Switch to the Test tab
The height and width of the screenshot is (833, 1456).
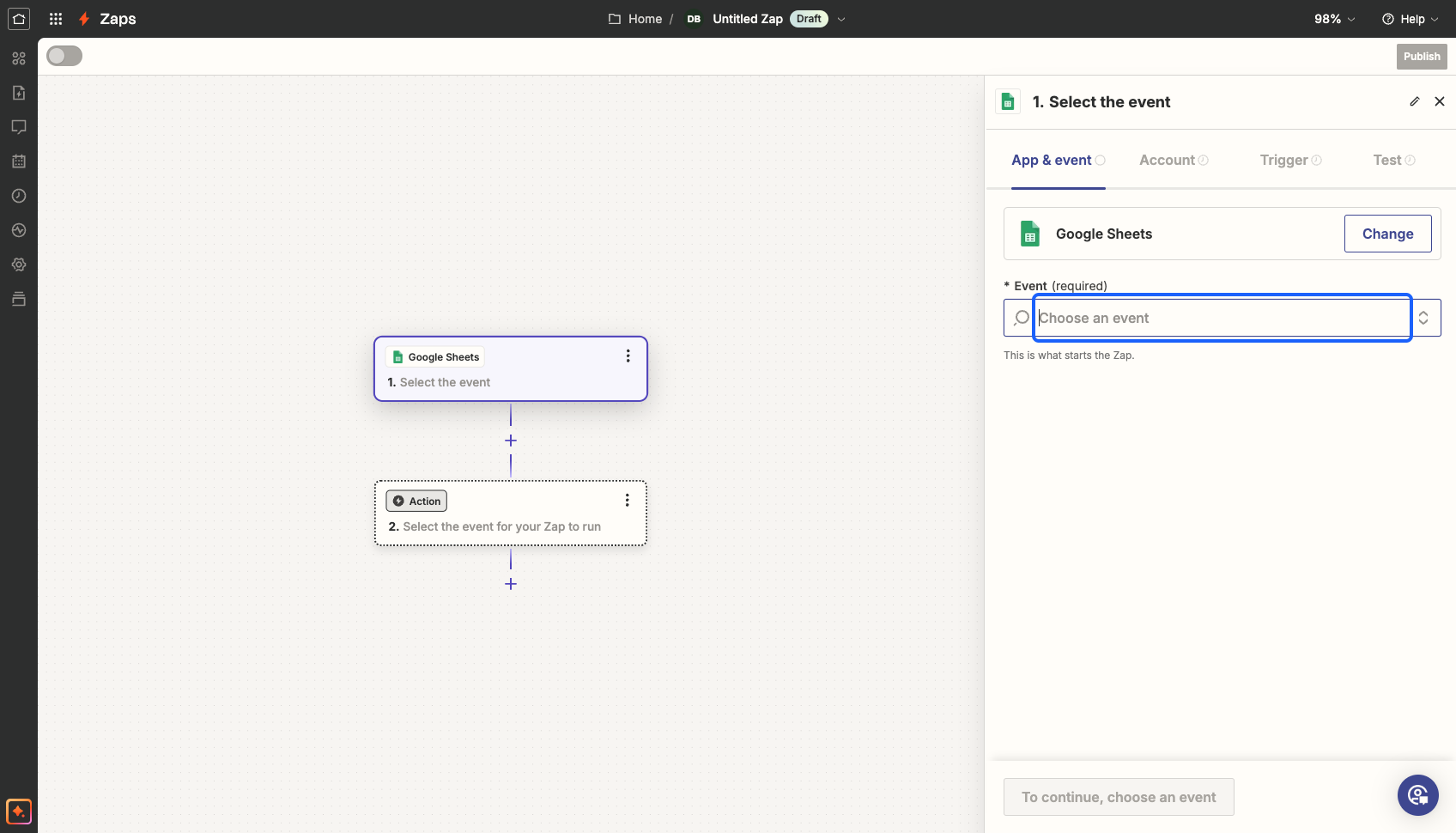[1394, 160]
